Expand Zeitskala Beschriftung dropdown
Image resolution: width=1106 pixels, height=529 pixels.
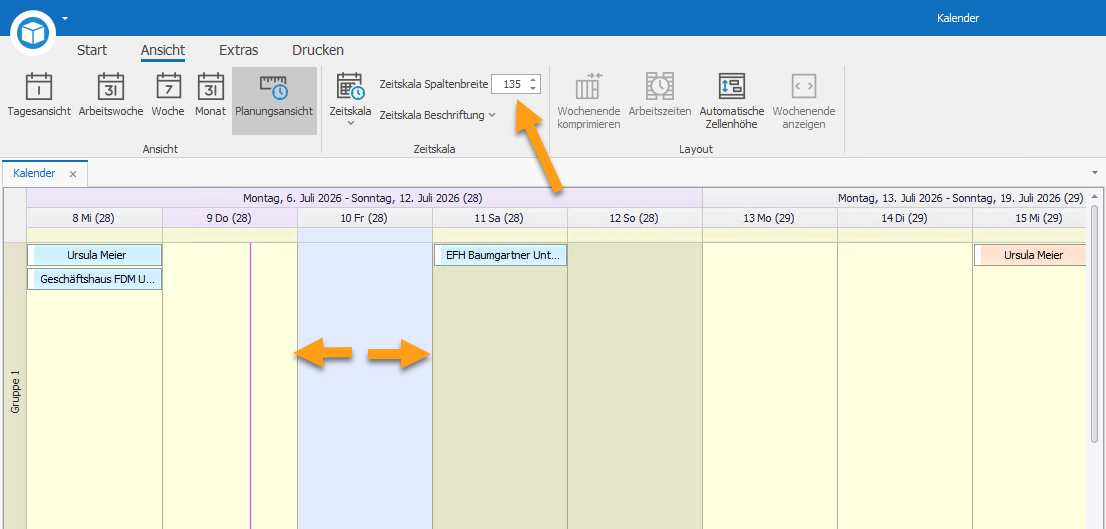tap(437, 115)
